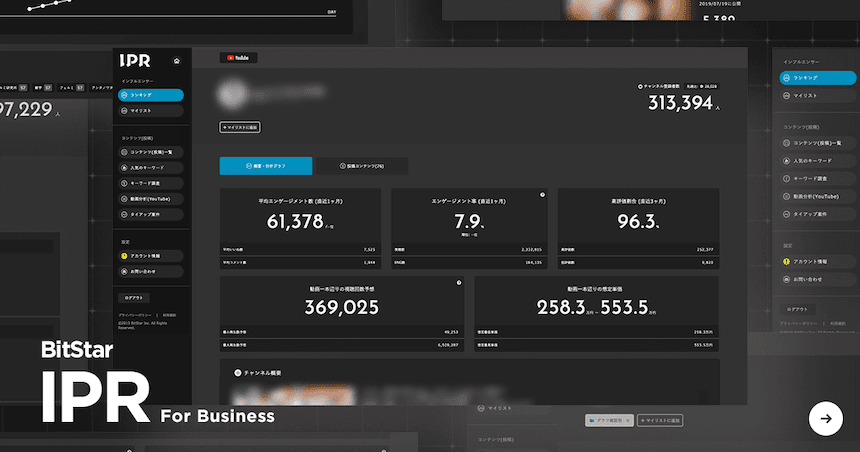The image size is (860, 452).
Task: Select ランキング in the right-side panel
Action: [x=818, y=77]
